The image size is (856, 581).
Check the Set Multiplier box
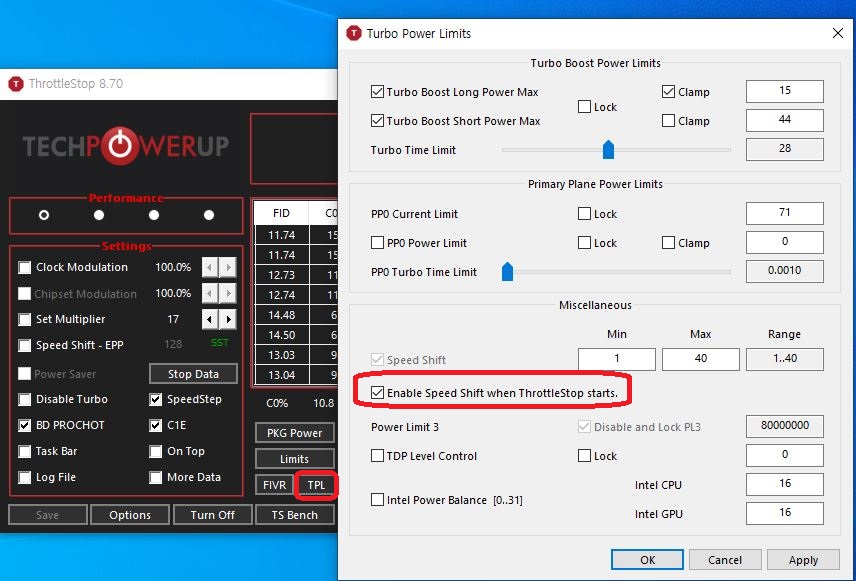(25, 319)
